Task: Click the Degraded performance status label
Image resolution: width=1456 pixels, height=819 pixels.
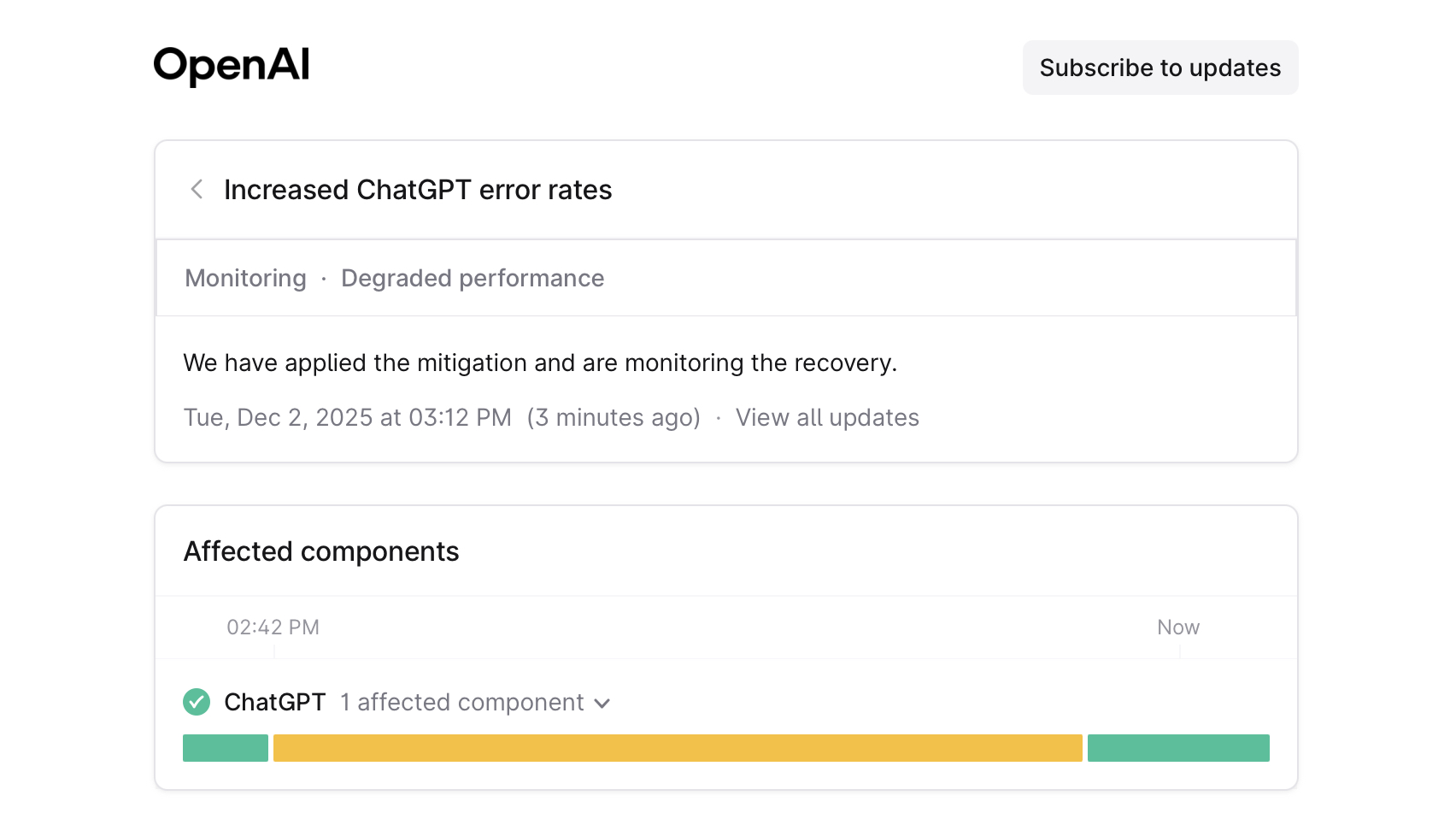Action: [473, 278]
